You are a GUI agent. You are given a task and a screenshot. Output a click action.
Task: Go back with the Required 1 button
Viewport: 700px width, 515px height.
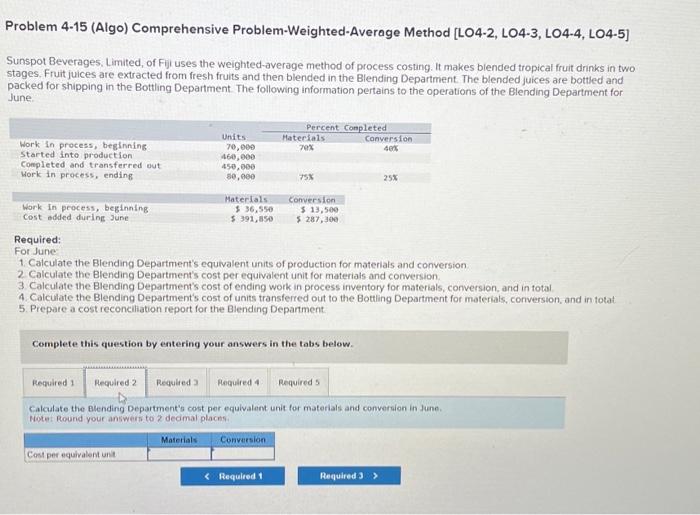(233, 476)
